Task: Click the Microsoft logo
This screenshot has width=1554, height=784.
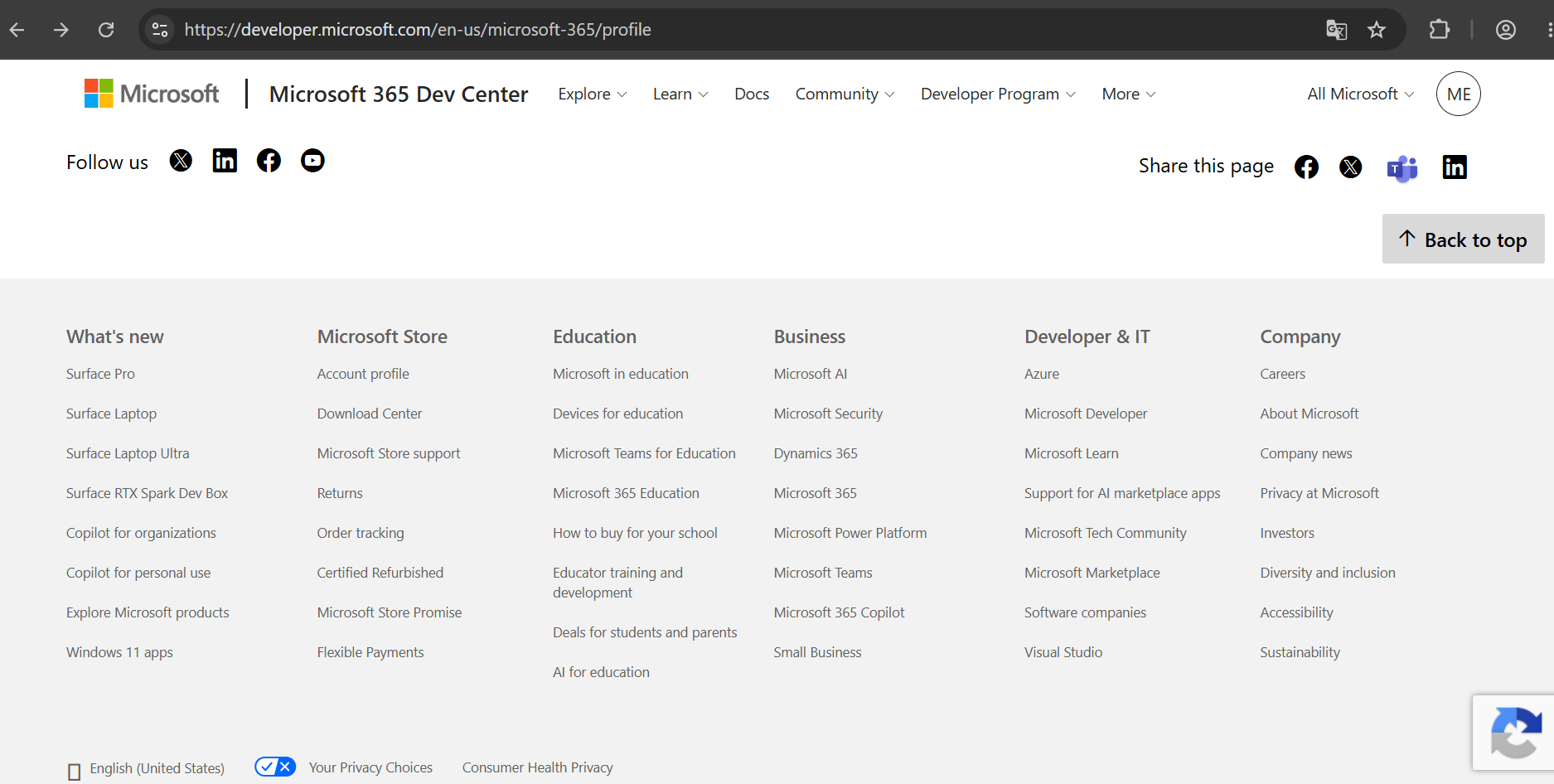Action: click(152, 94)
